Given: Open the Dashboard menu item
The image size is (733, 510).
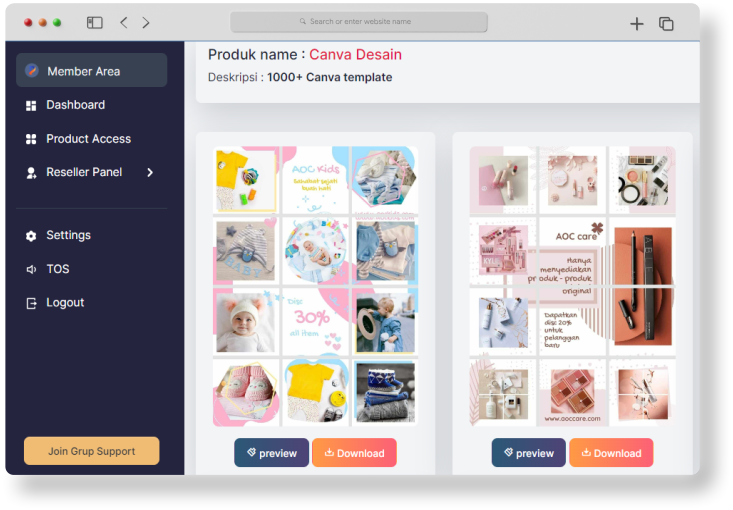Looking at the screenshot, I should point(75,105).
